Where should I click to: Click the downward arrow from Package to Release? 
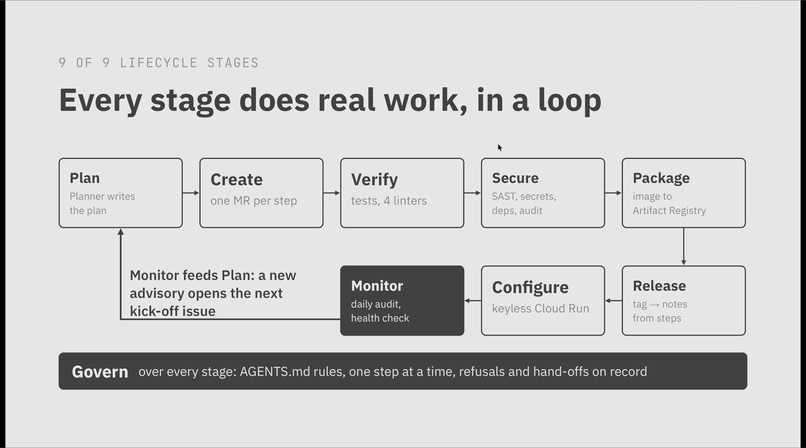(684, 247)
